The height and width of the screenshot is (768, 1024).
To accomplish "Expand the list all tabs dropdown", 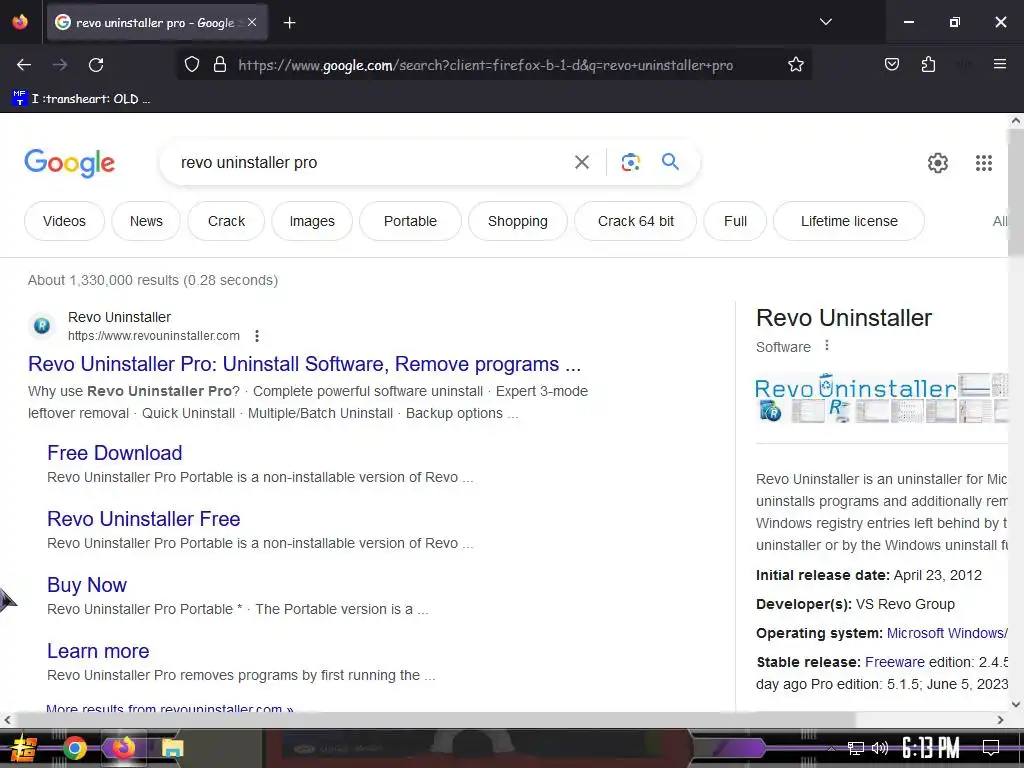I will pyautogui.click(x=825, y=22).
